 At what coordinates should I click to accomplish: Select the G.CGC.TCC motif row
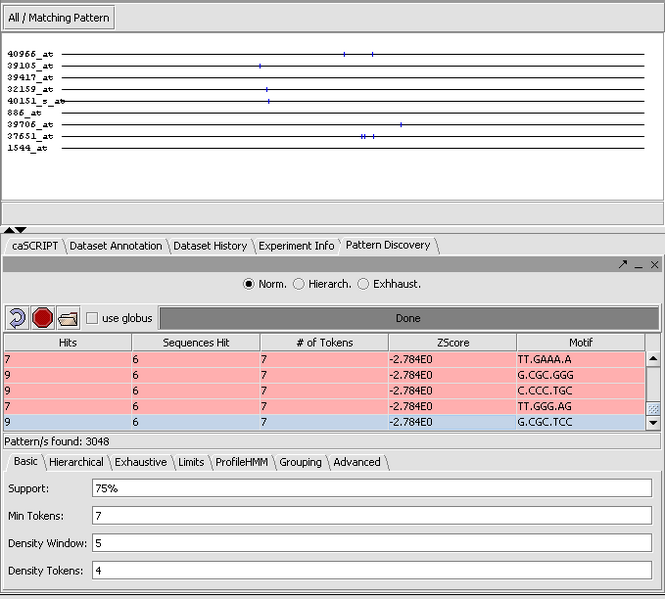point(324,422)
